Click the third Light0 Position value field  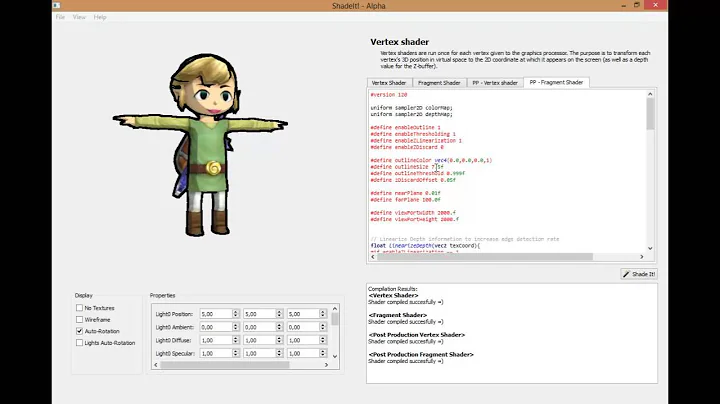tap(303, 314)
